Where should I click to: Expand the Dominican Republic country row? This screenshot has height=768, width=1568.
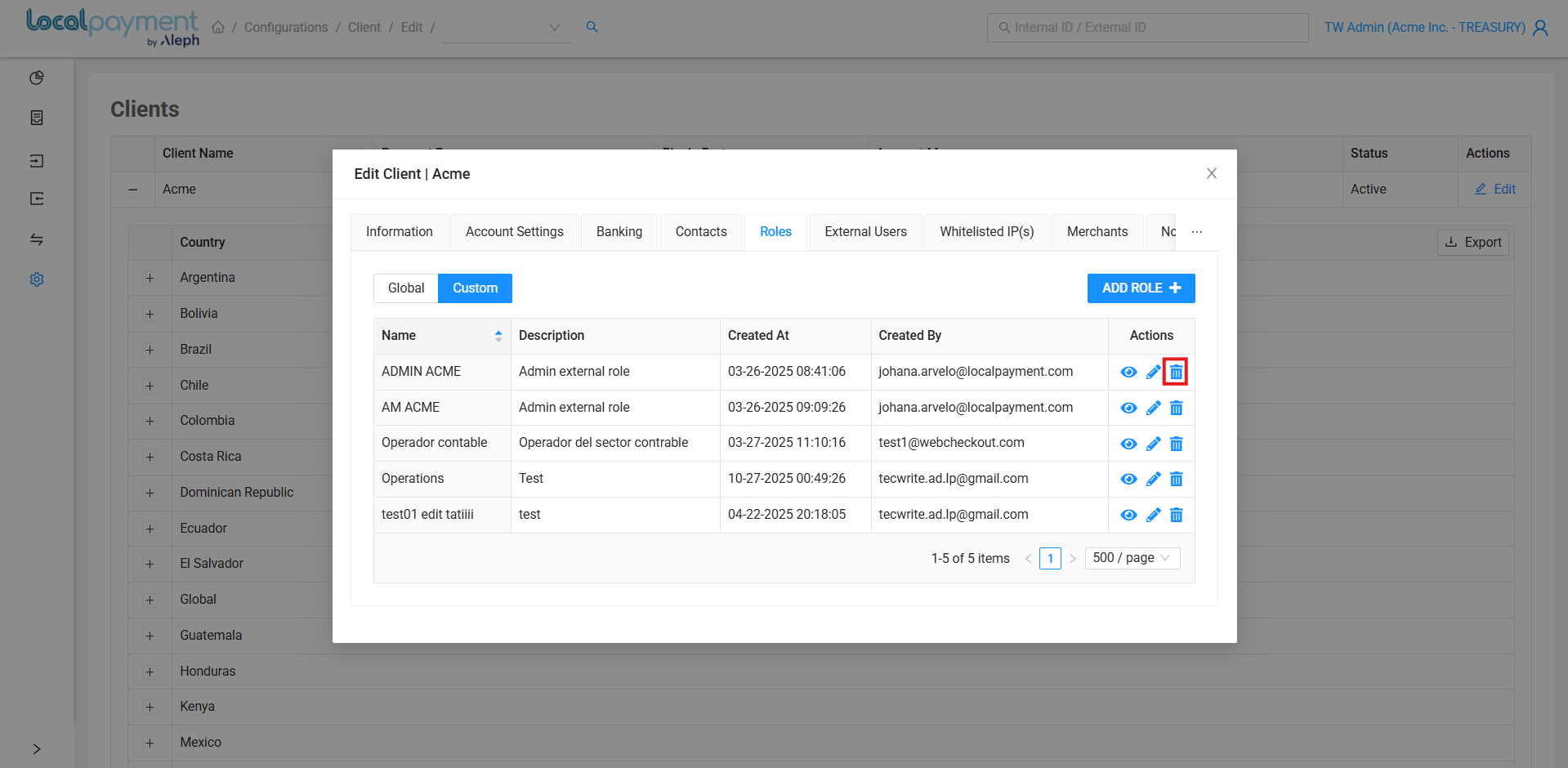click(x=150, y=493)
